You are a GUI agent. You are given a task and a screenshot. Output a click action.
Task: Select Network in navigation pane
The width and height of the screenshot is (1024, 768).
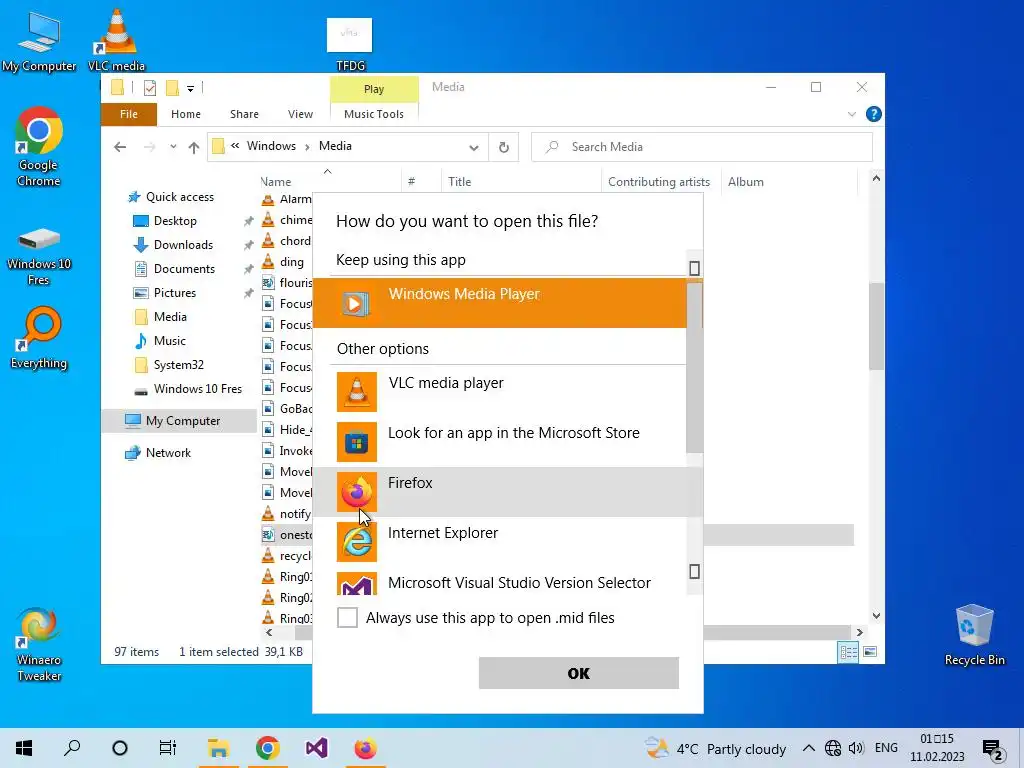tap(168, 453)
